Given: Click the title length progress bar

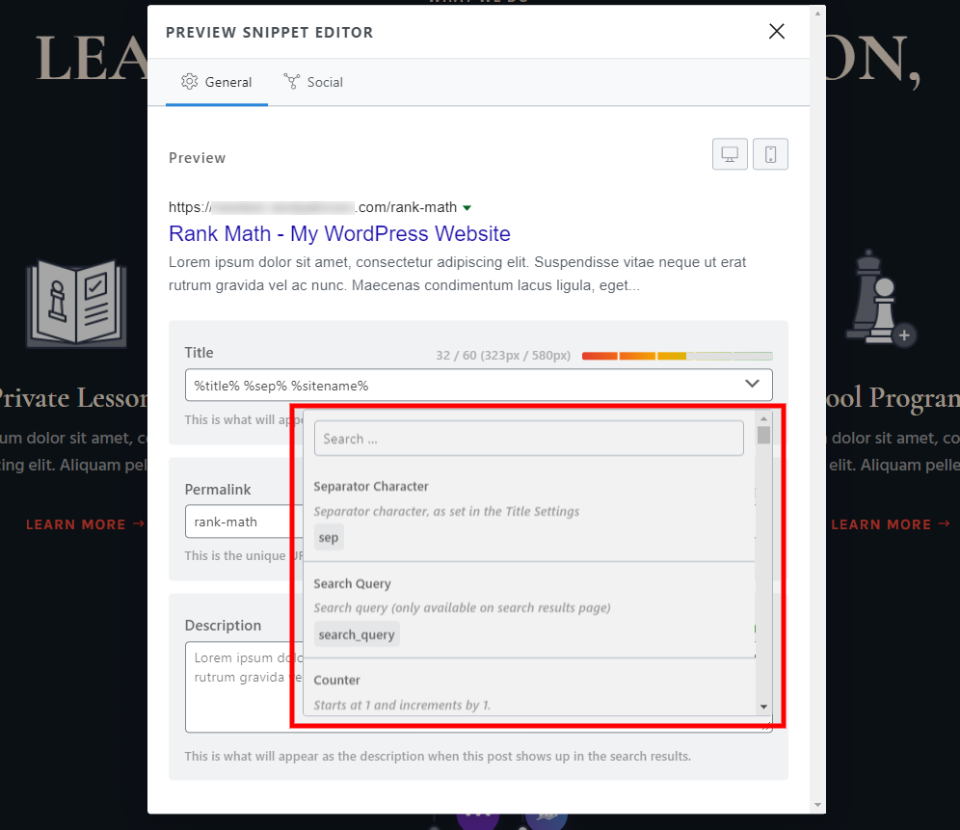Looking at the screenshot, I should 677,356.
